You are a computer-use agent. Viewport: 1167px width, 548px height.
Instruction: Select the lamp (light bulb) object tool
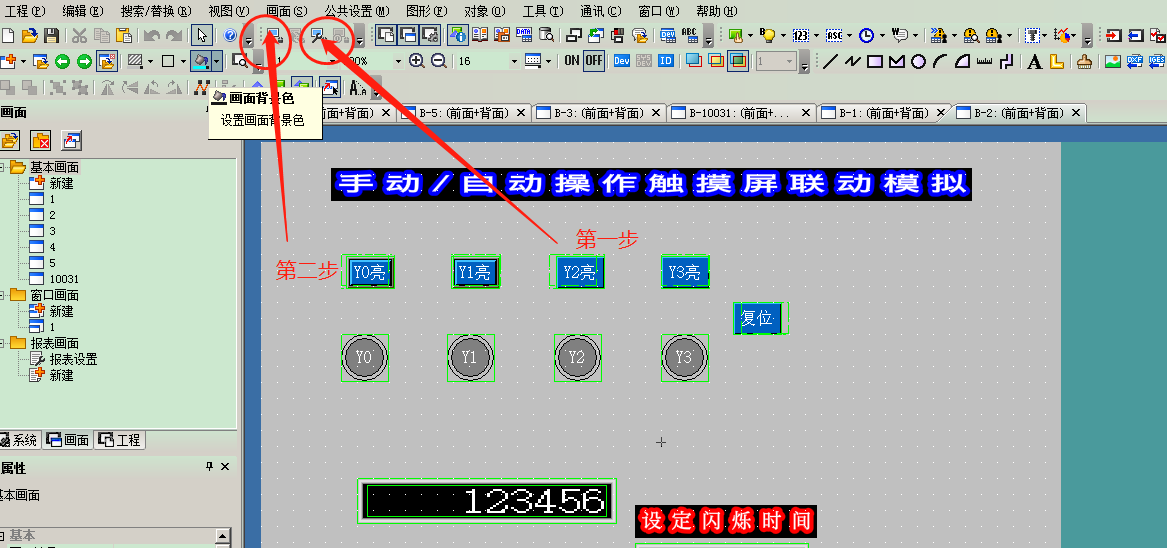(x=767, y=36)
